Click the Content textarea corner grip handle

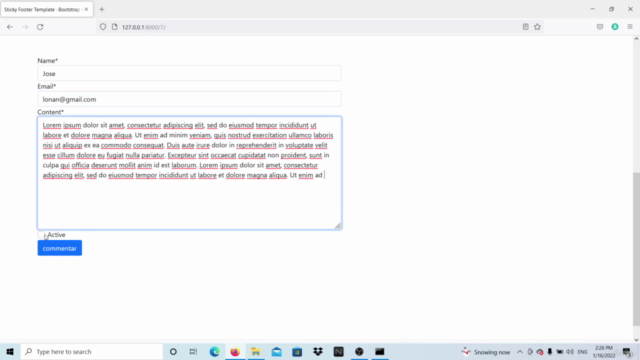337,225
